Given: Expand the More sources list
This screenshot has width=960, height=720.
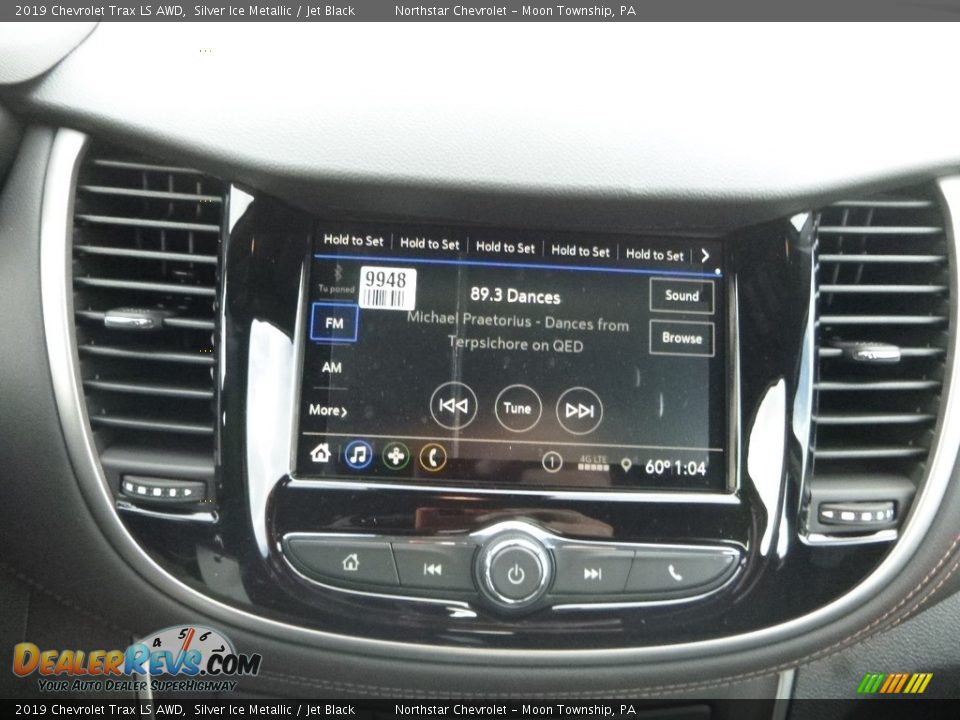Looking at the screenshot, I should point(328,410).
